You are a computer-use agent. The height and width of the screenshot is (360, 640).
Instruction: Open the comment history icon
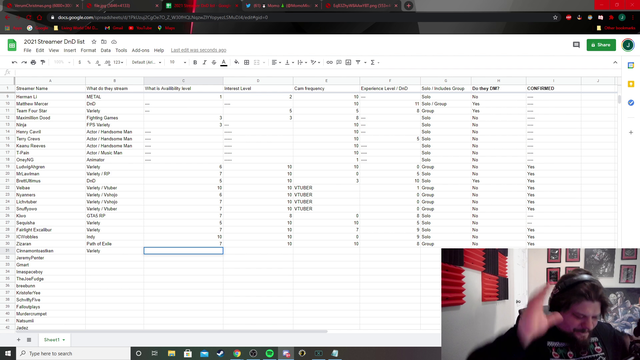click(576, 45)
